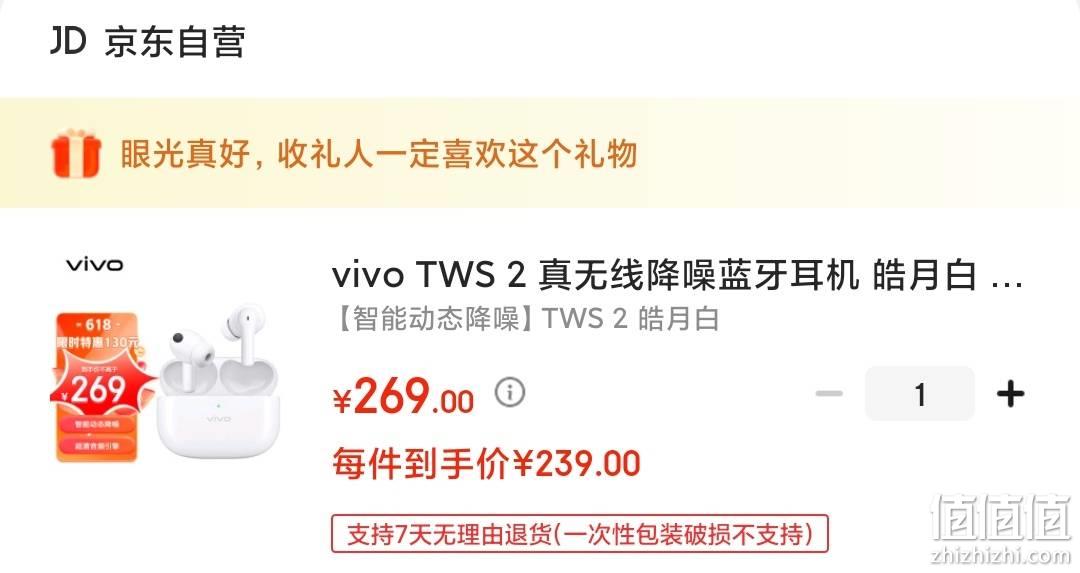The width and height of the screenshot is (1080, 573).
Task: Click the ¥269.00 price
Action: [404, 397]
